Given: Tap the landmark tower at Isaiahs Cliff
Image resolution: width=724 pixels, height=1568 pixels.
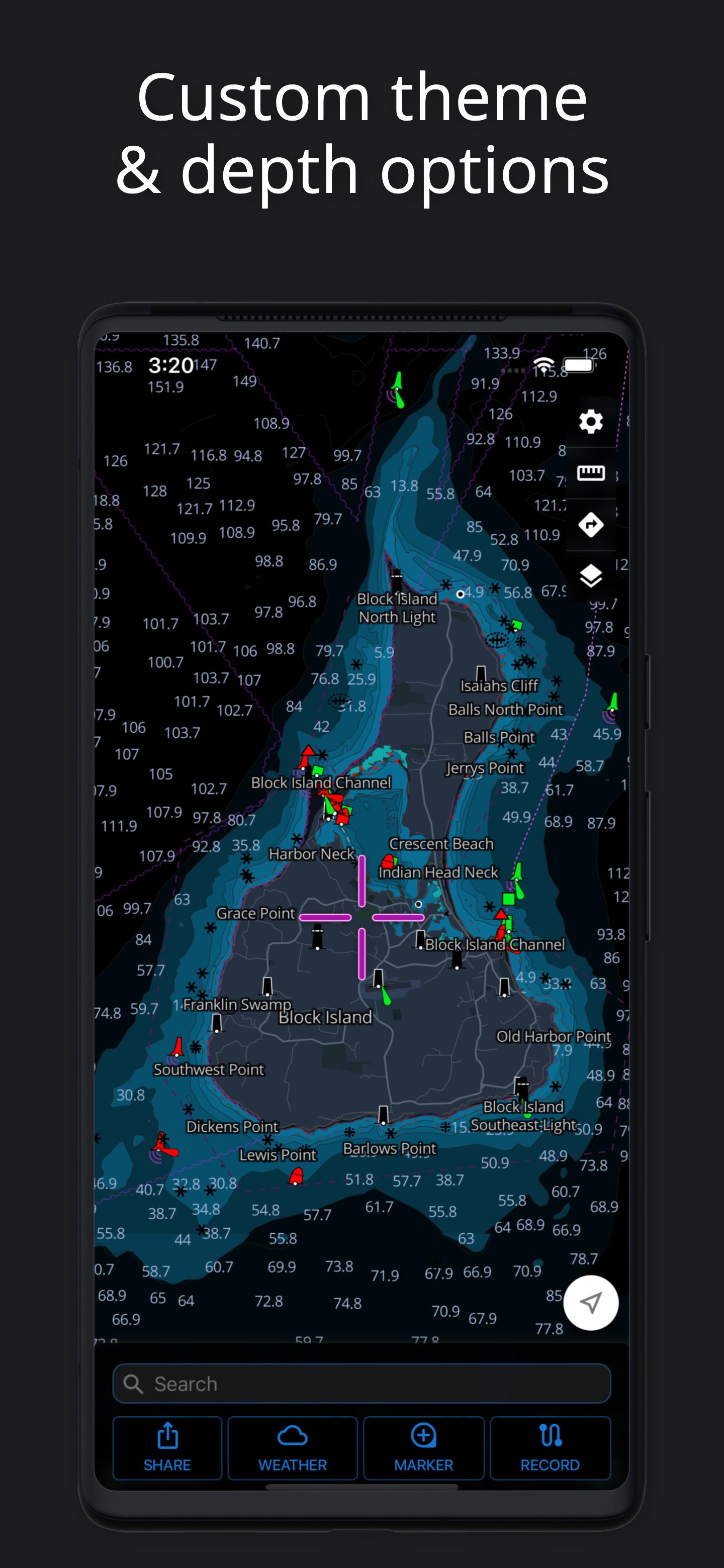Looking at the screenshot, I should click(x=481, y=673).
